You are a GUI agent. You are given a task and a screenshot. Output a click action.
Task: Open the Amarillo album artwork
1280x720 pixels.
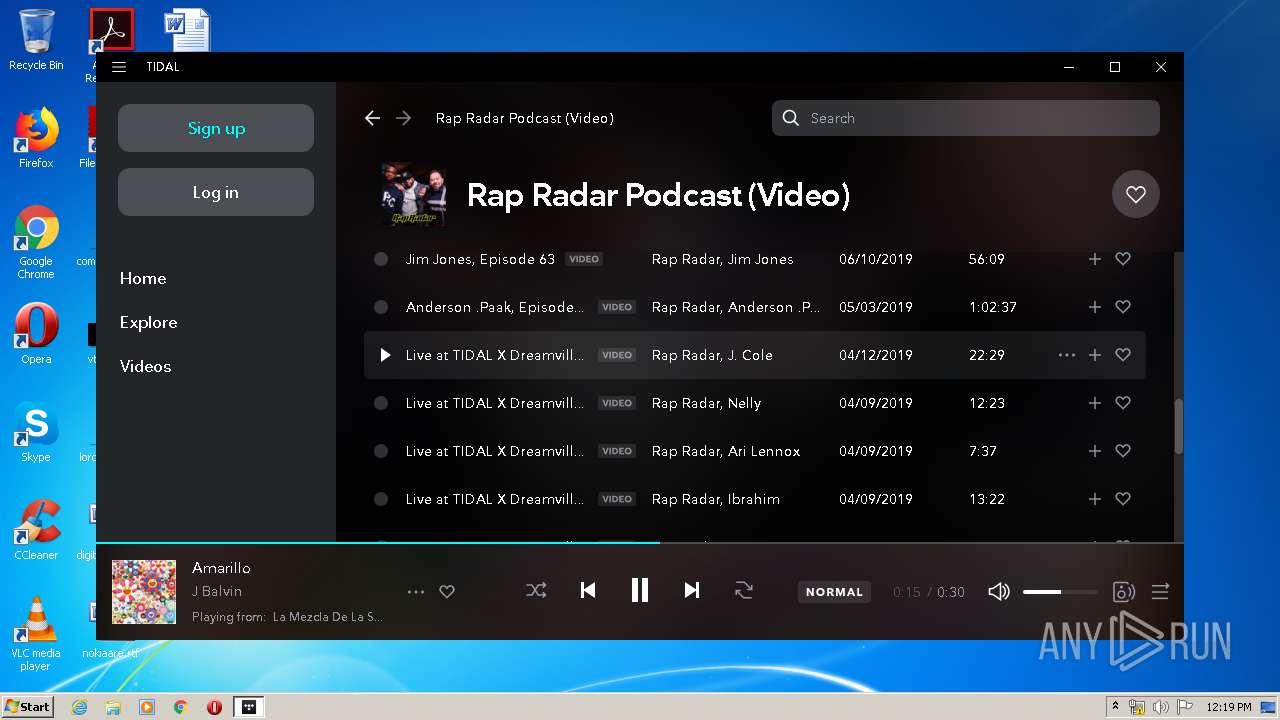[144, 592]
